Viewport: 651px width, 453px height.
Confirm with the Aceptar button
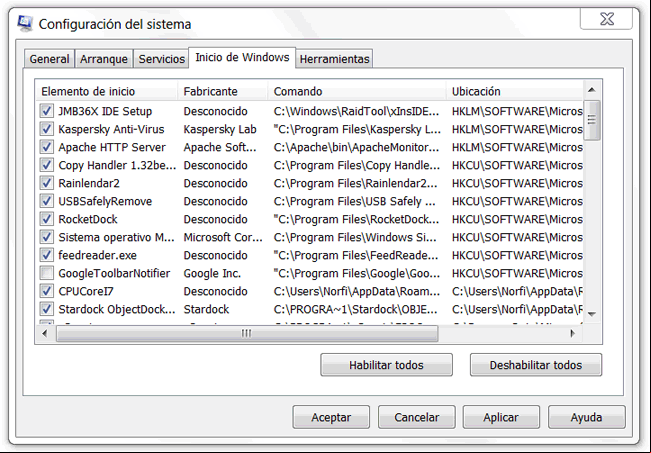331,417
